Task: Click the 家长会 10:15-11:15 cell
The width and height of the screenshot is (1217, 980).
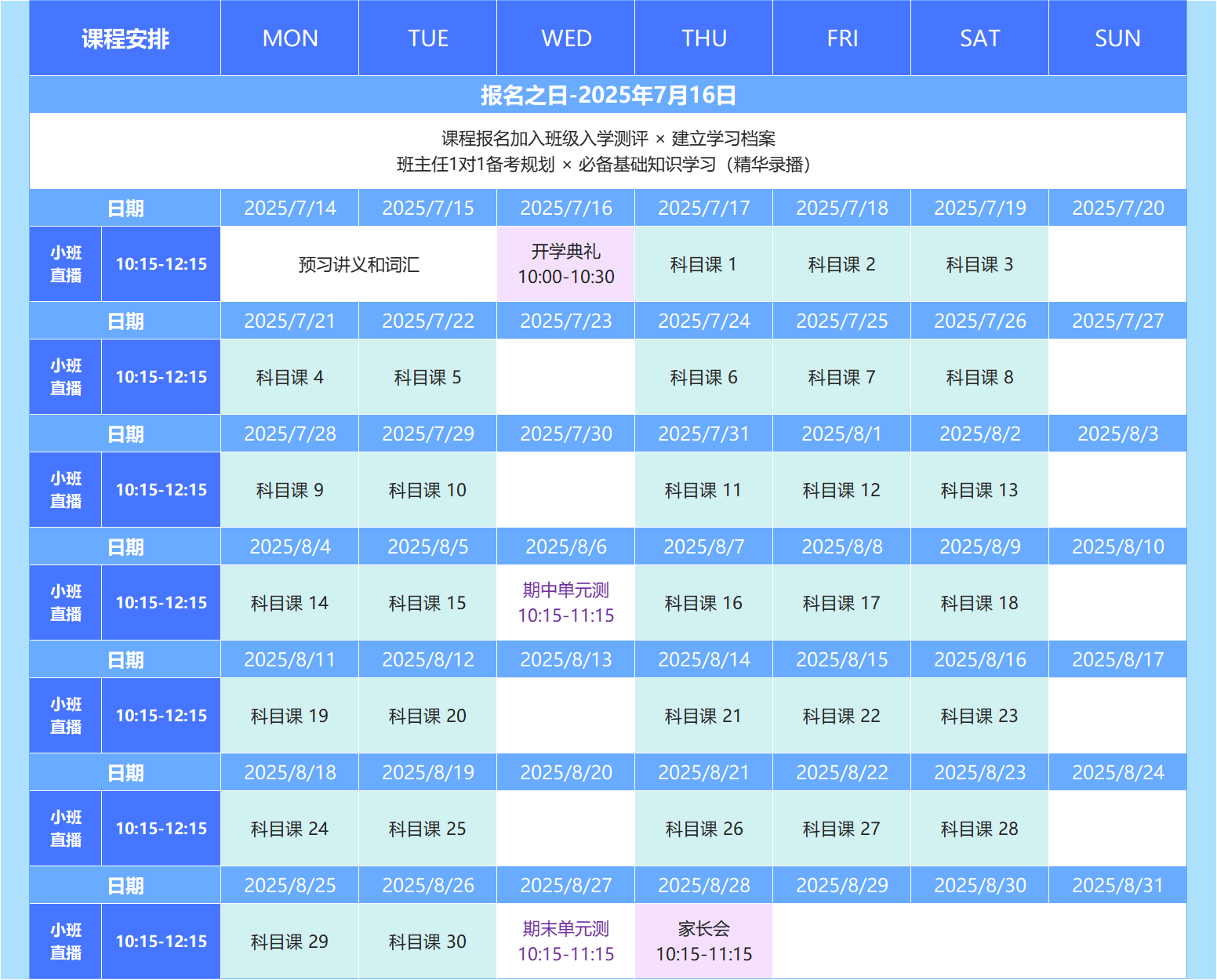Action: (703, 942)
